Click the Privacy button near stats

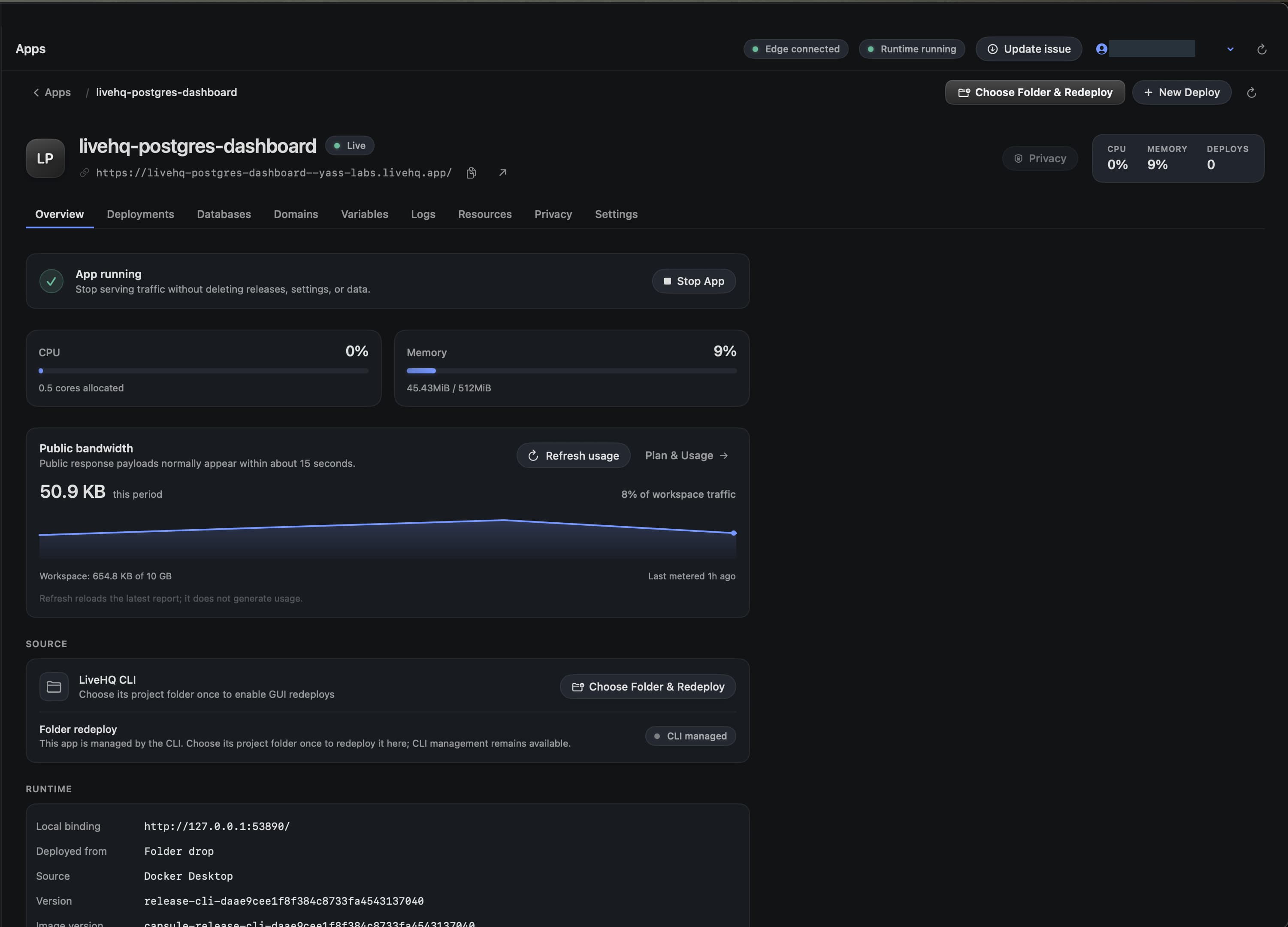[x=1040, y=158]
